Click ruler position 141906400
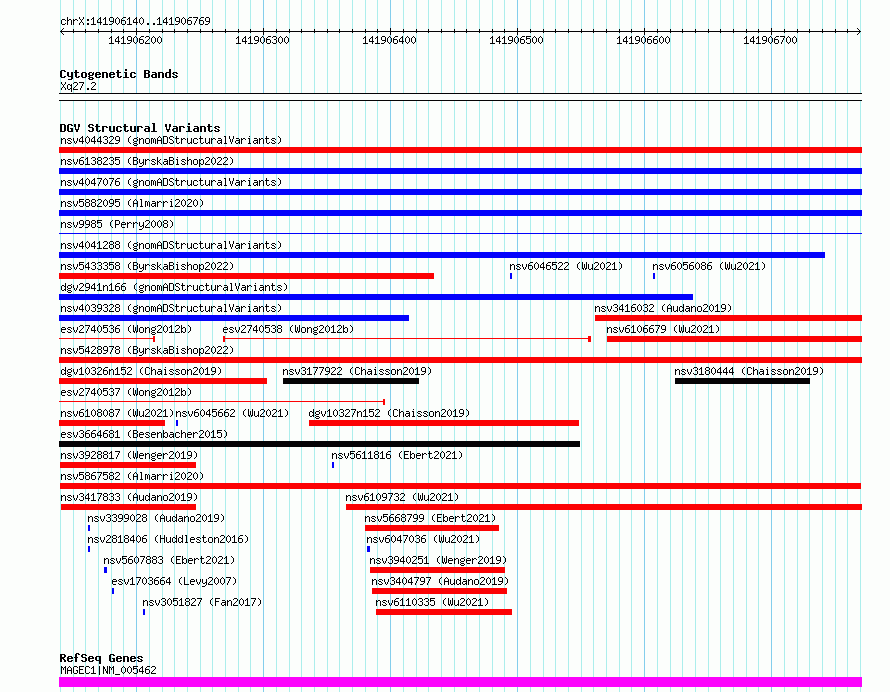Image resolution: width=890 pixels, height=692 pixels. click(x=389, y=40)
